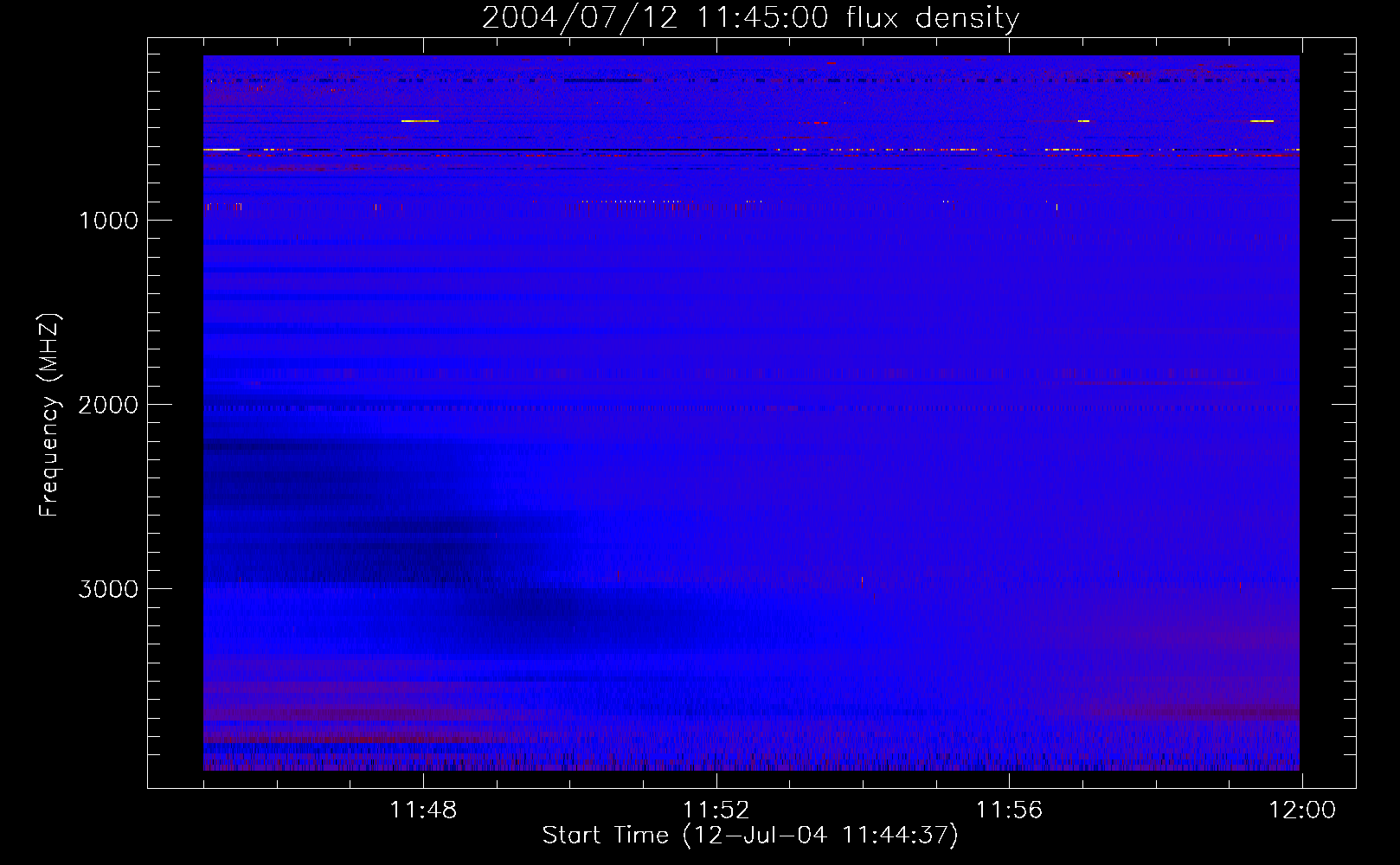Click the 1000 frequency tick label

click(108, 221)
